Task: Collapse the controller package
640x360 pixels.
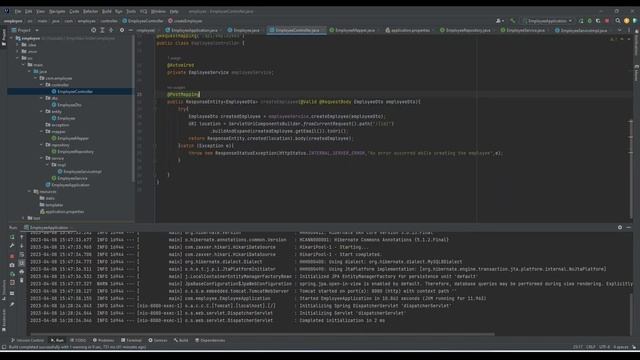Action: [42, 85]
